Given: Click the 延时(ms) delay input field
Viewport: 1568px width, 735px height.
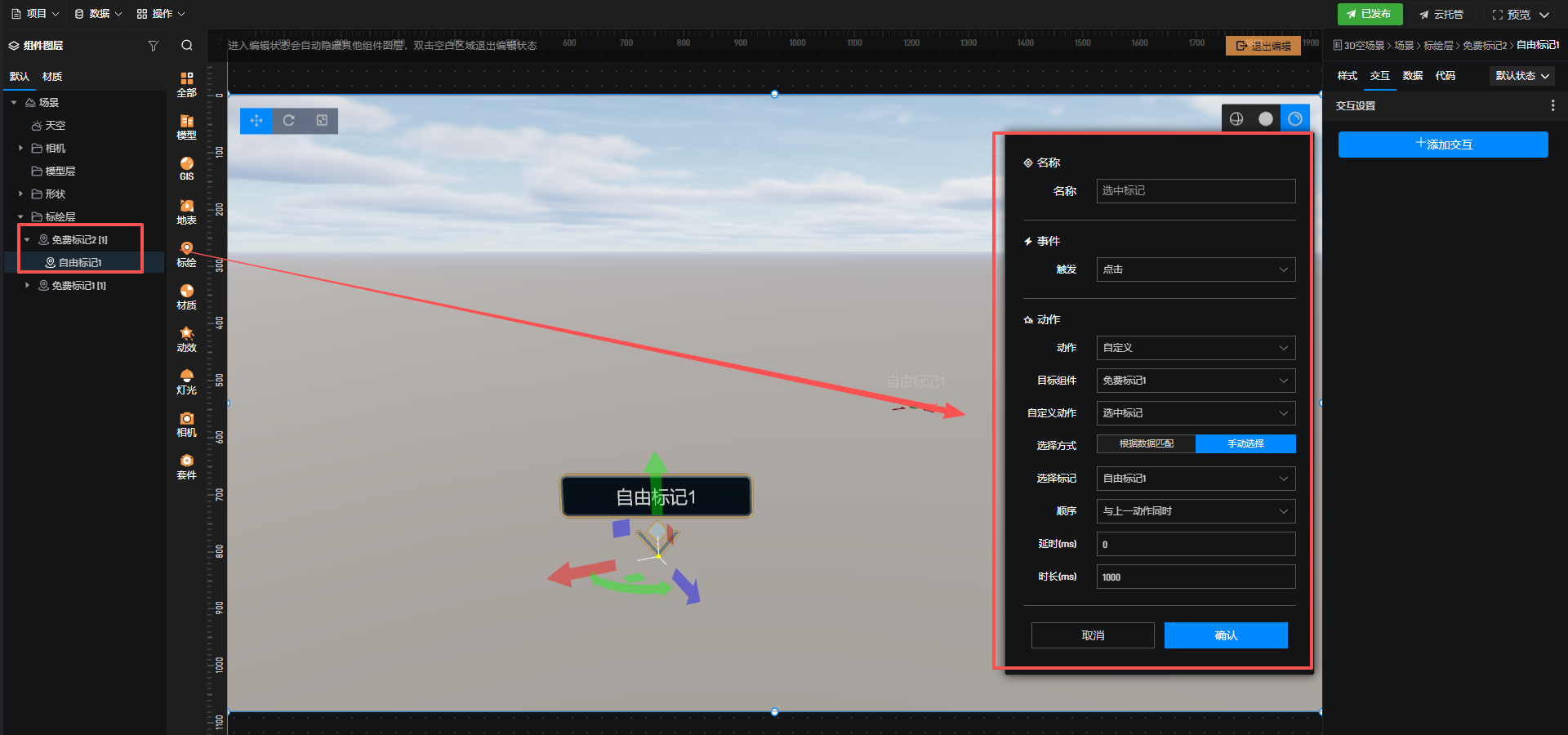Looking at the screenshot, I should point(1196,544).
